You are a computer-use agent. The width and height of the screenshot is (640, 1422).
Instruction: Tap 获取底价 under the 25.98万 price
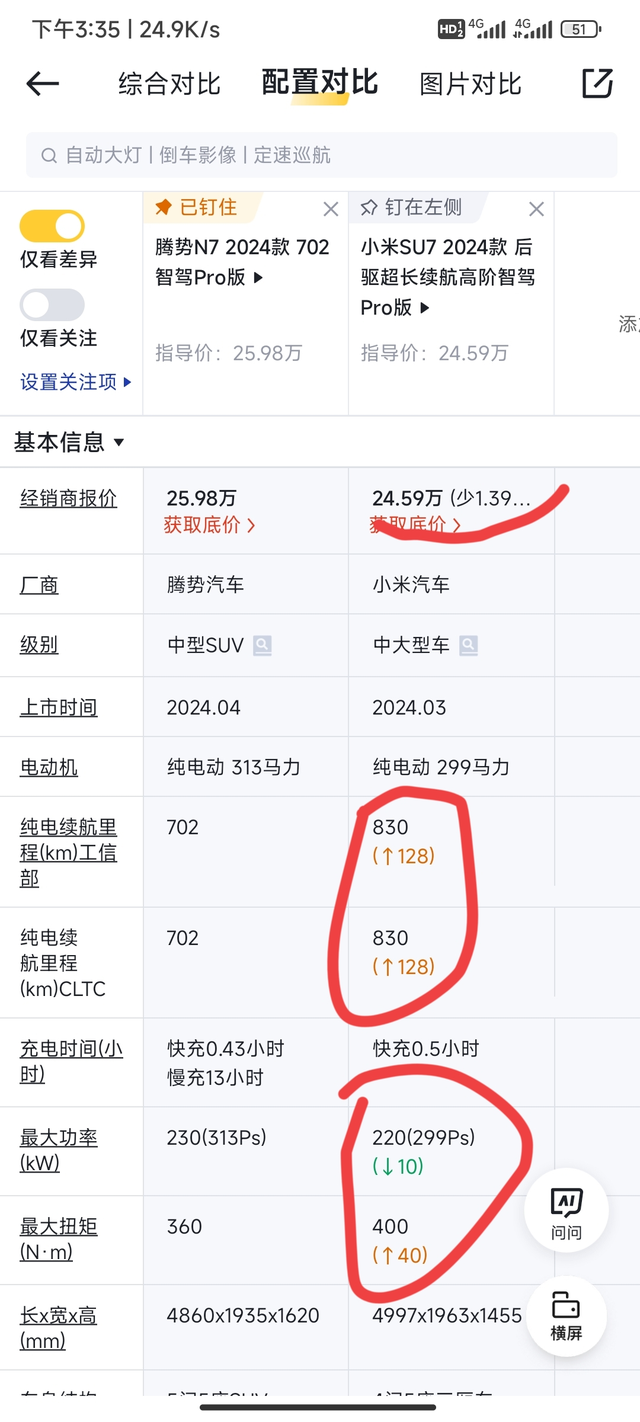pos(210,524)
